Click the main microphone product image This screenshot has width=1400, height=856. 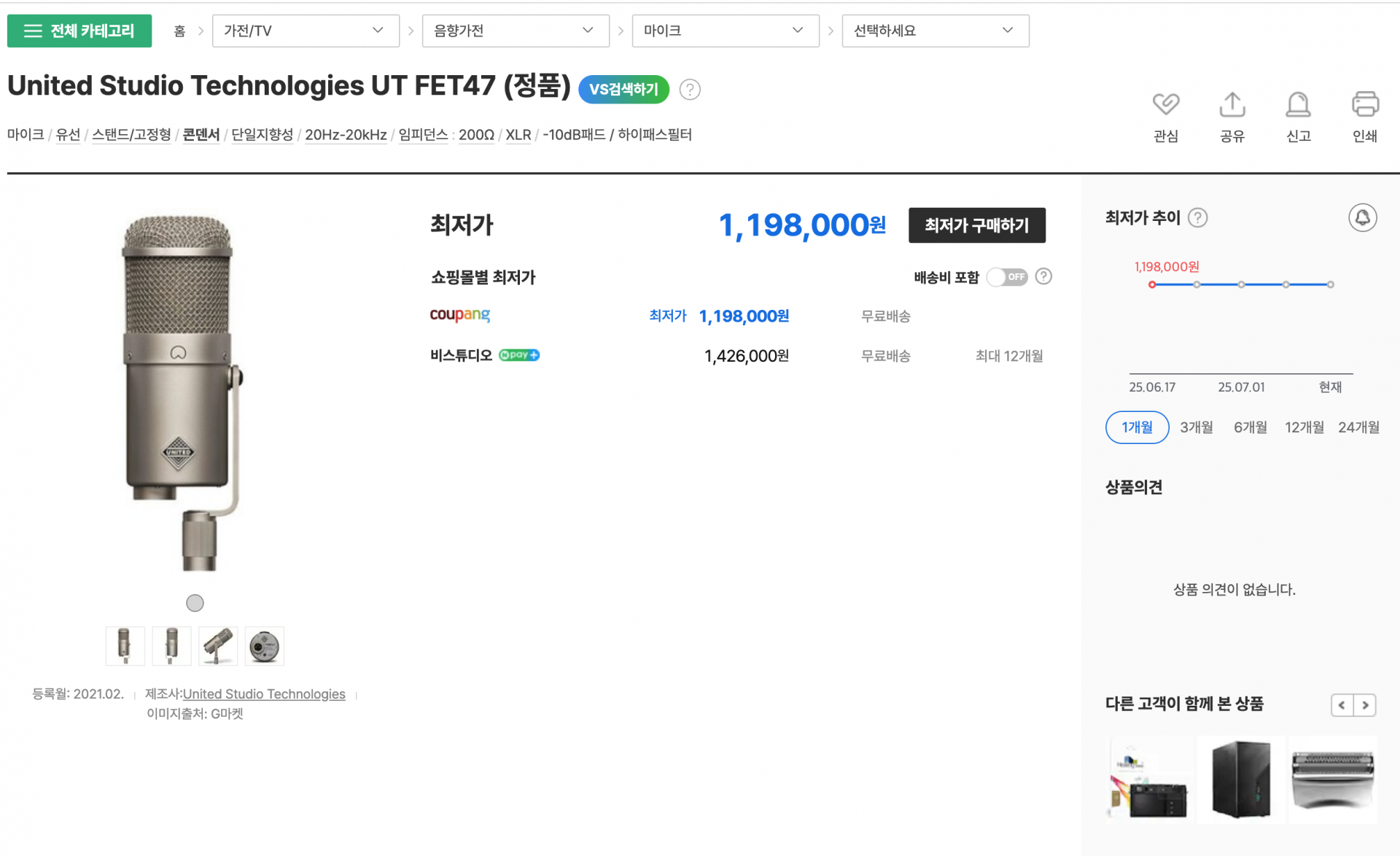pos(182,392)
